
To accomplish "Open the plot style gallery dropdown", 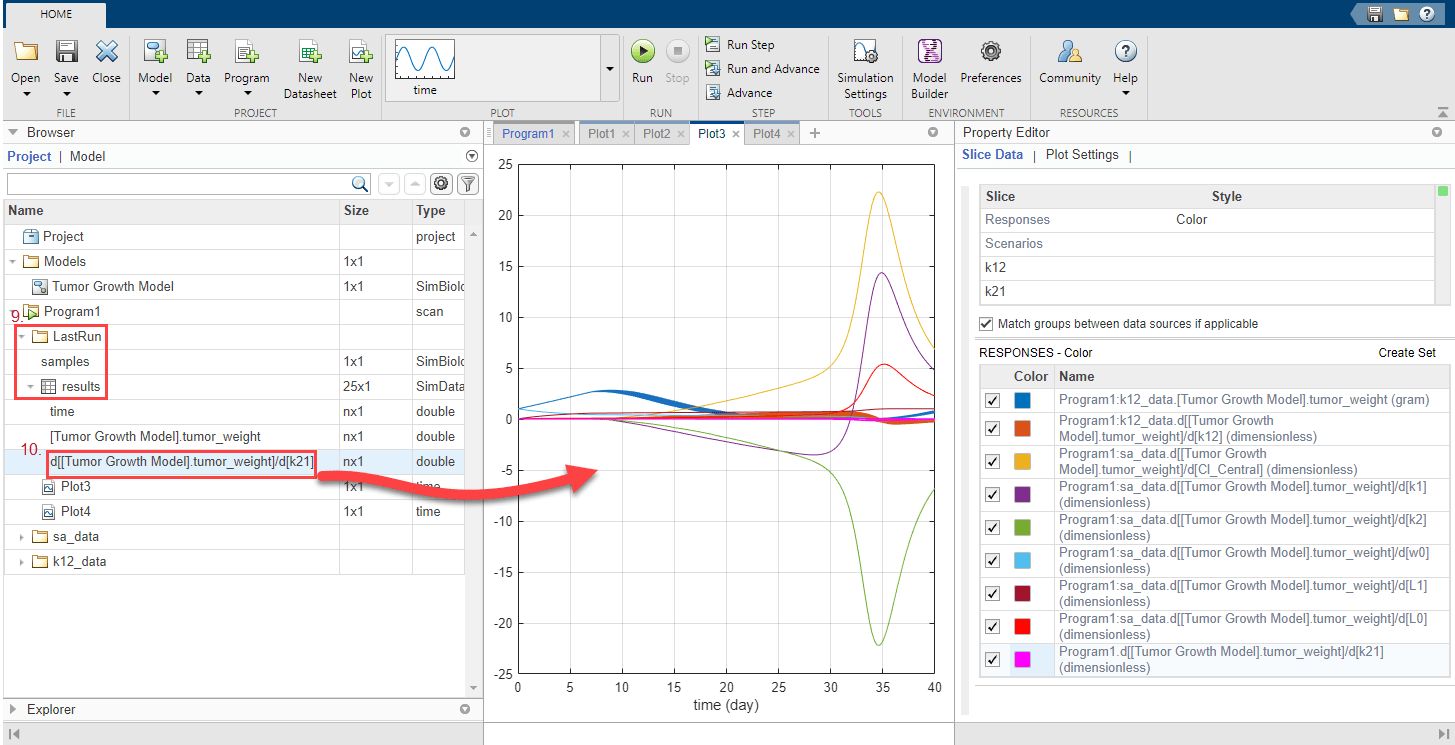I will (609, 68).
